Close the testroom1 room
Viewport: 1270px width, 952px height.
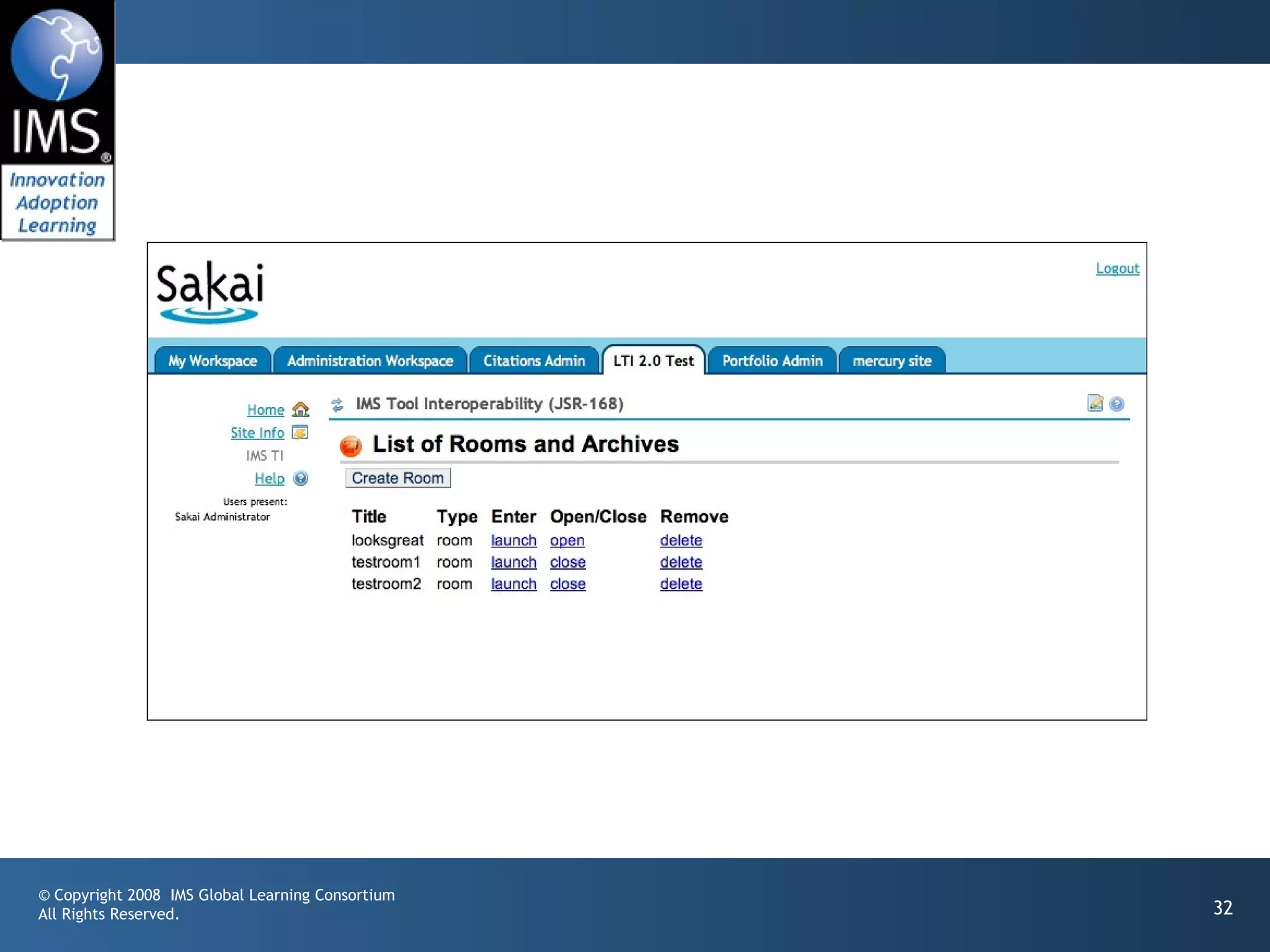click(567, 562)
